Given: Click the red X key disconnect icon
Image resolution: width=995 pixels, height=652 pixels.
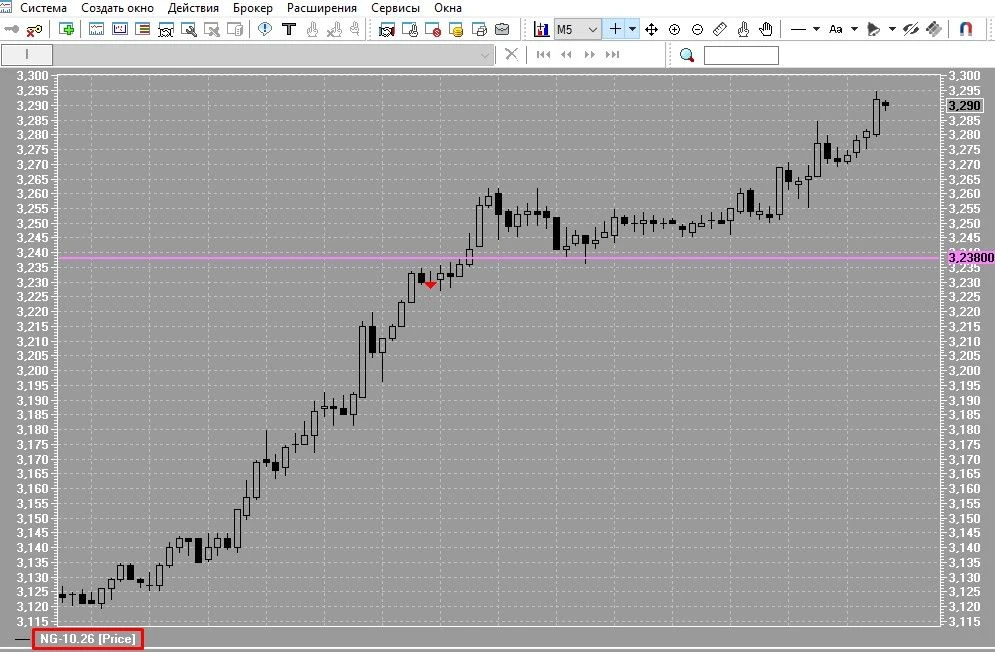Looking at the screenshot, I should tap(35, 29).
